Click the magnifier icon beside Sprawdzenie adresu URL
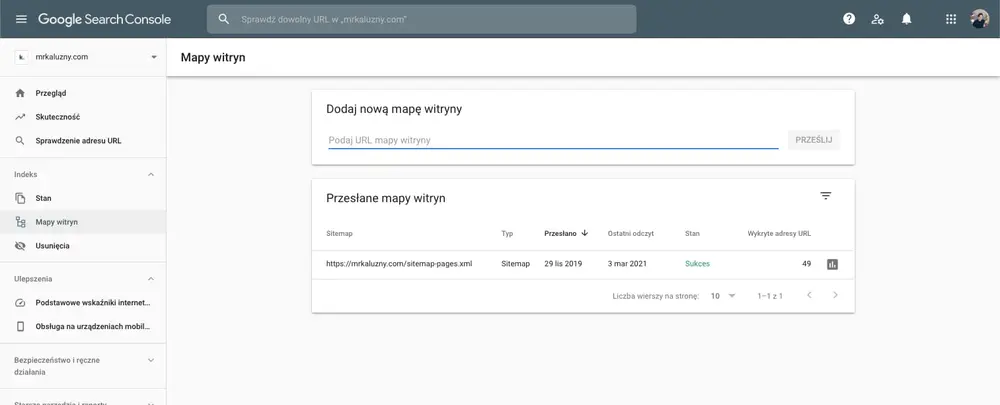 20,140
